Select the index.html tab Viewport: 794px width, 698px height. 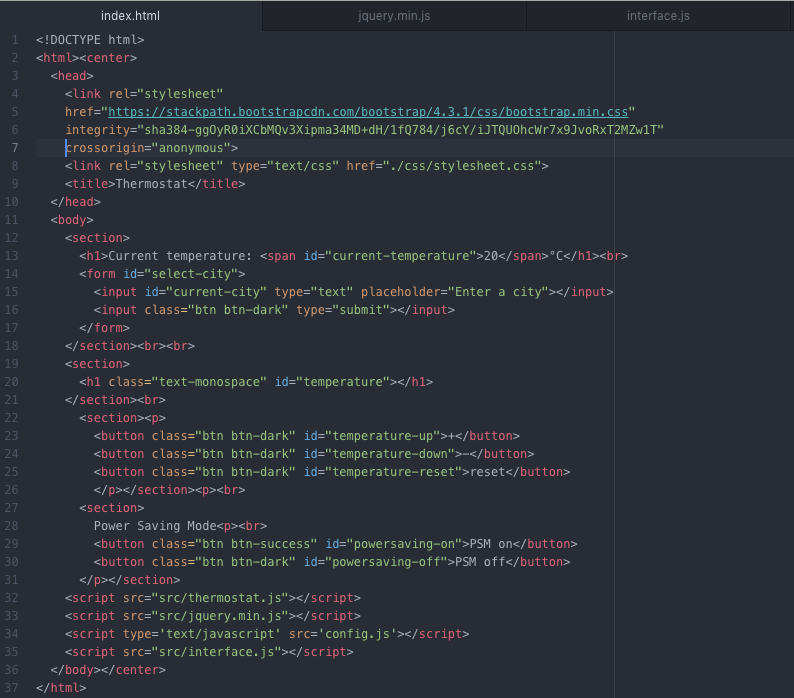coord(130,16)
